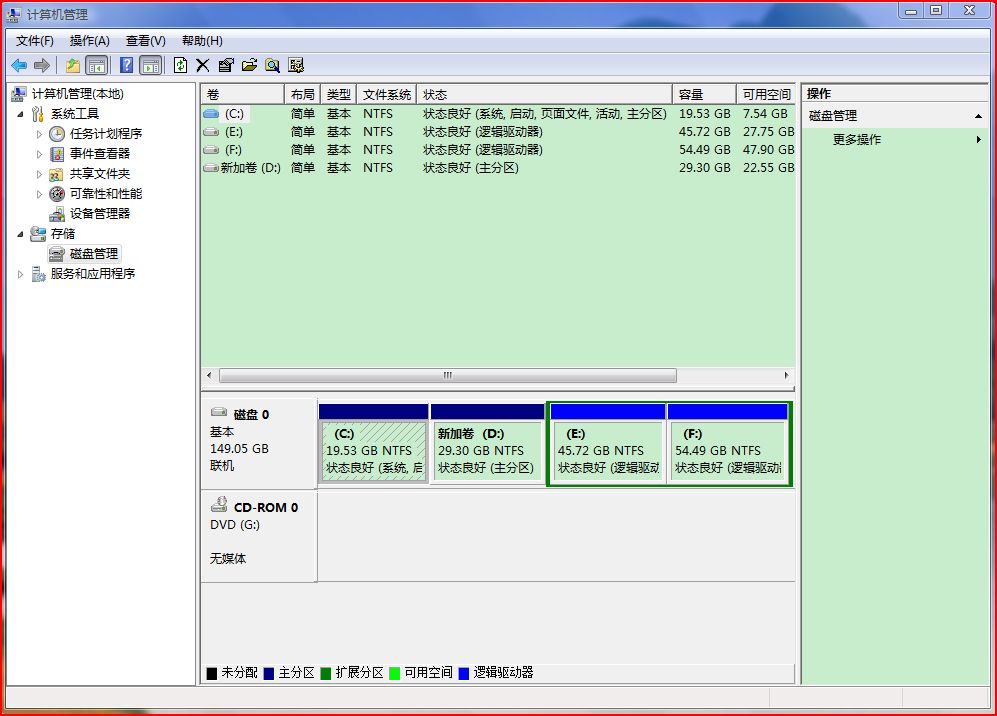Expand the 任务计划程序 node arrow
The image size is (997, 716).
[x=39, y=134]
